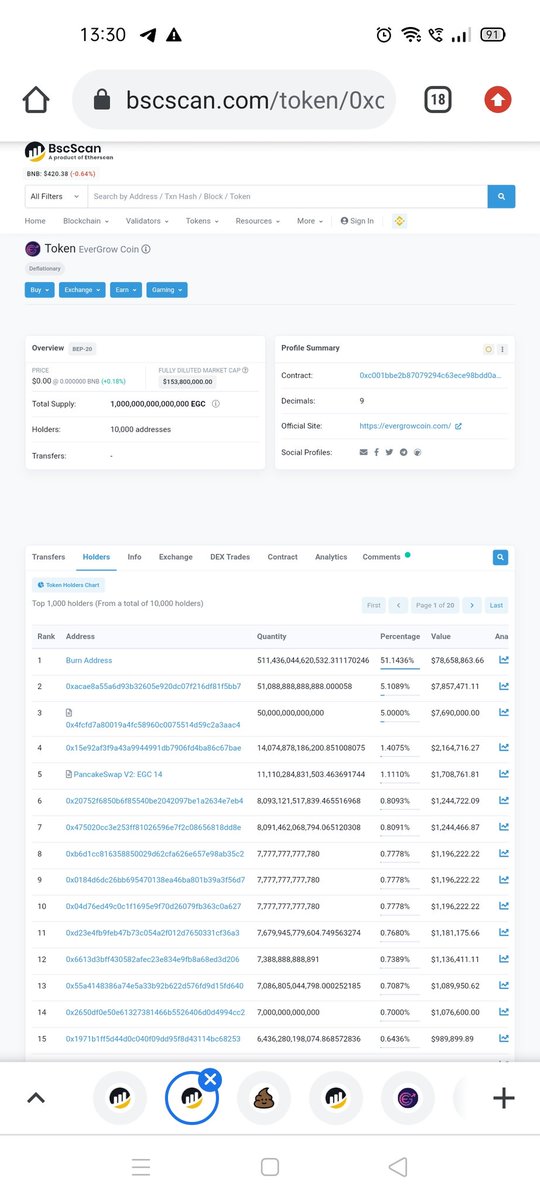Click the search icon in the holders panel
The width and height of the screenshot is (540, 1200).
tap(501, 558)
